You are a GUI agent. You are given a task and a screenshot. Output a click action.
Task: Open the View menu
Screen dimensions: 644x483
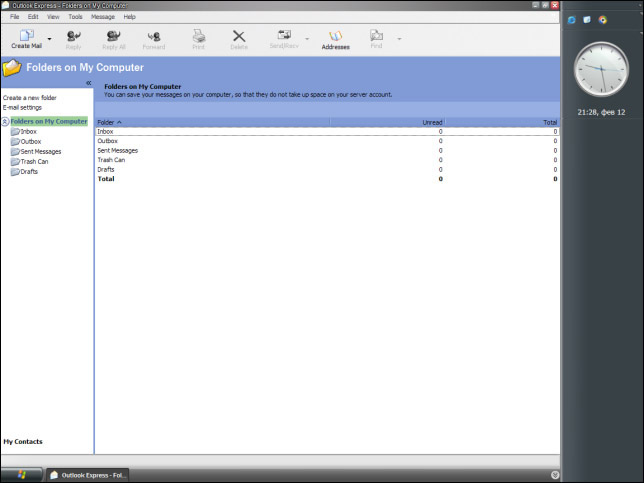[53, 17]
